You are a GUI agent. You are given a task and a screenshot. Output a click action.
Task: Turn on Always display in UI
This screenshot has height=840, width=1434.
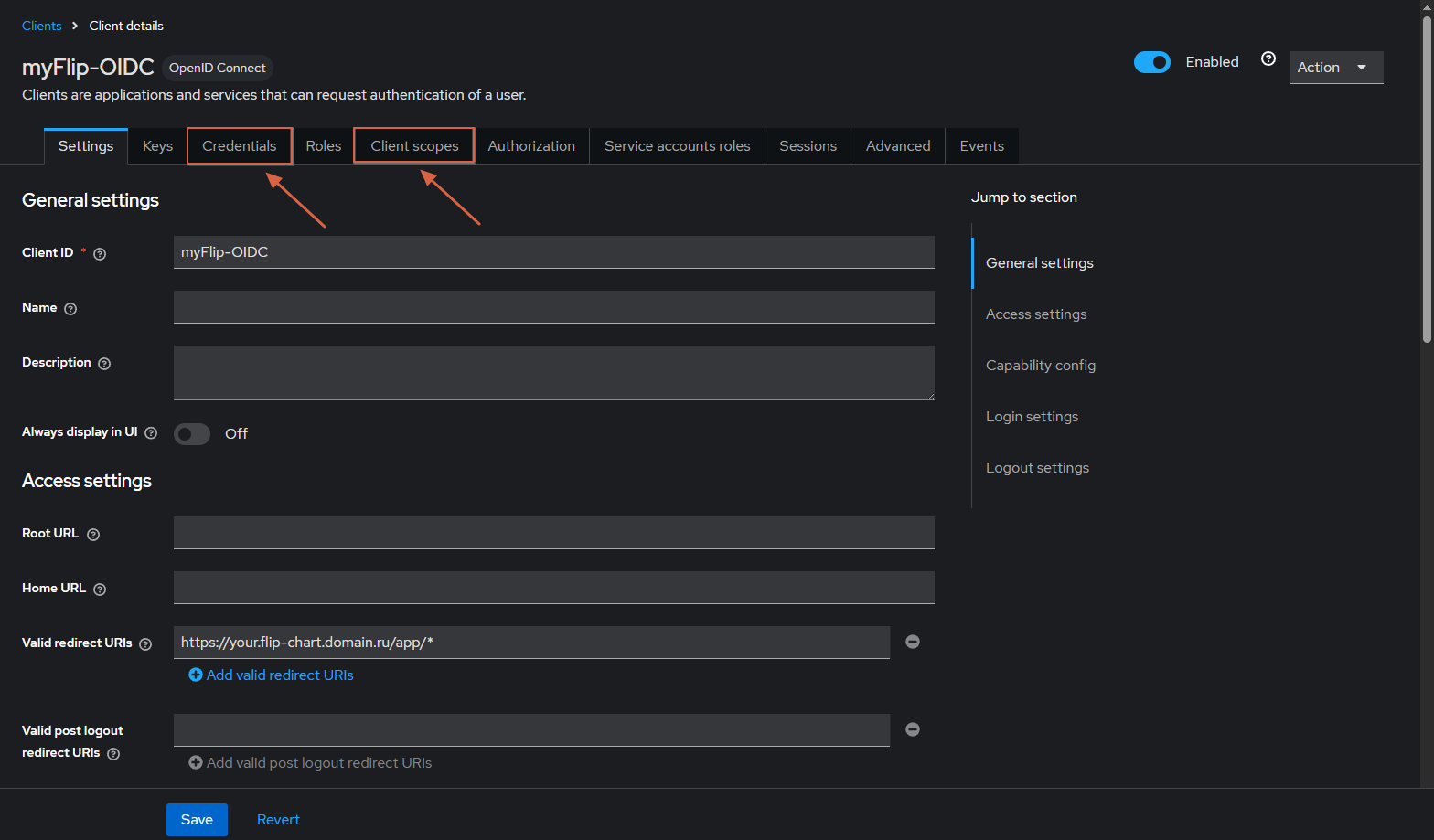[192, 434]
